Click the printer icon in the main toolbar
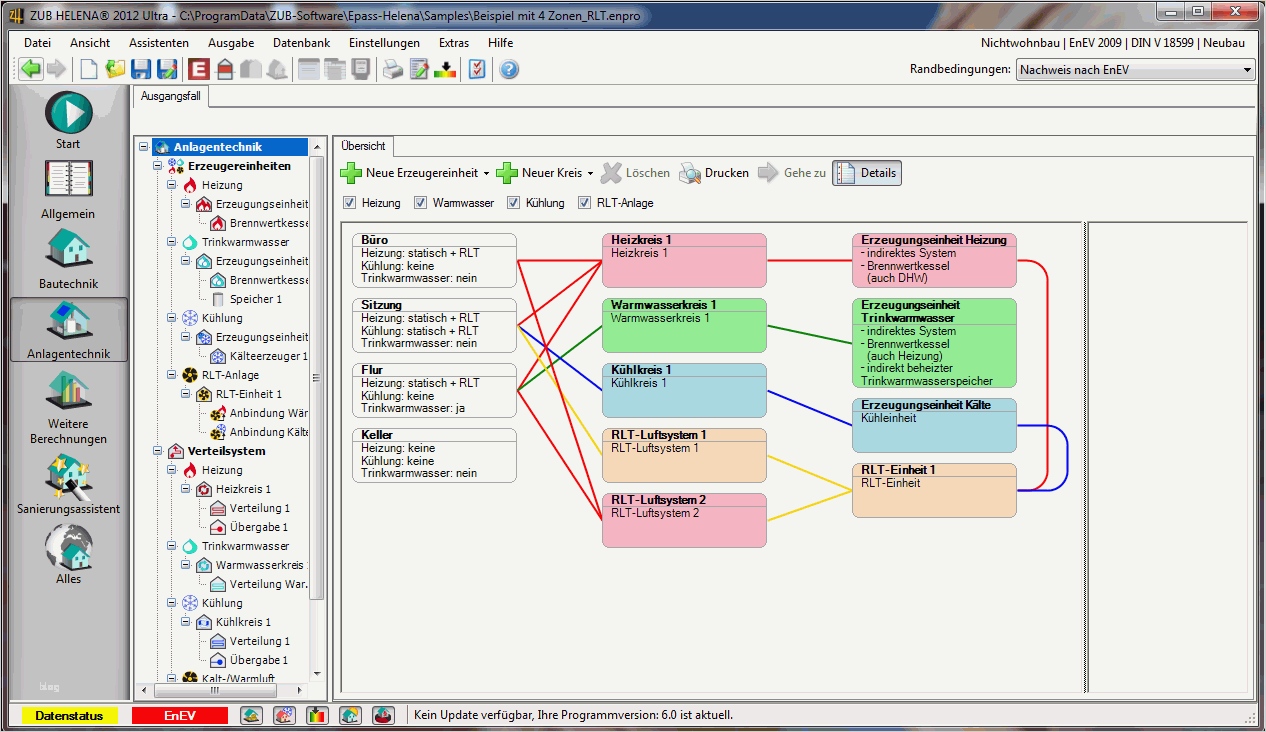 (394, 69)
